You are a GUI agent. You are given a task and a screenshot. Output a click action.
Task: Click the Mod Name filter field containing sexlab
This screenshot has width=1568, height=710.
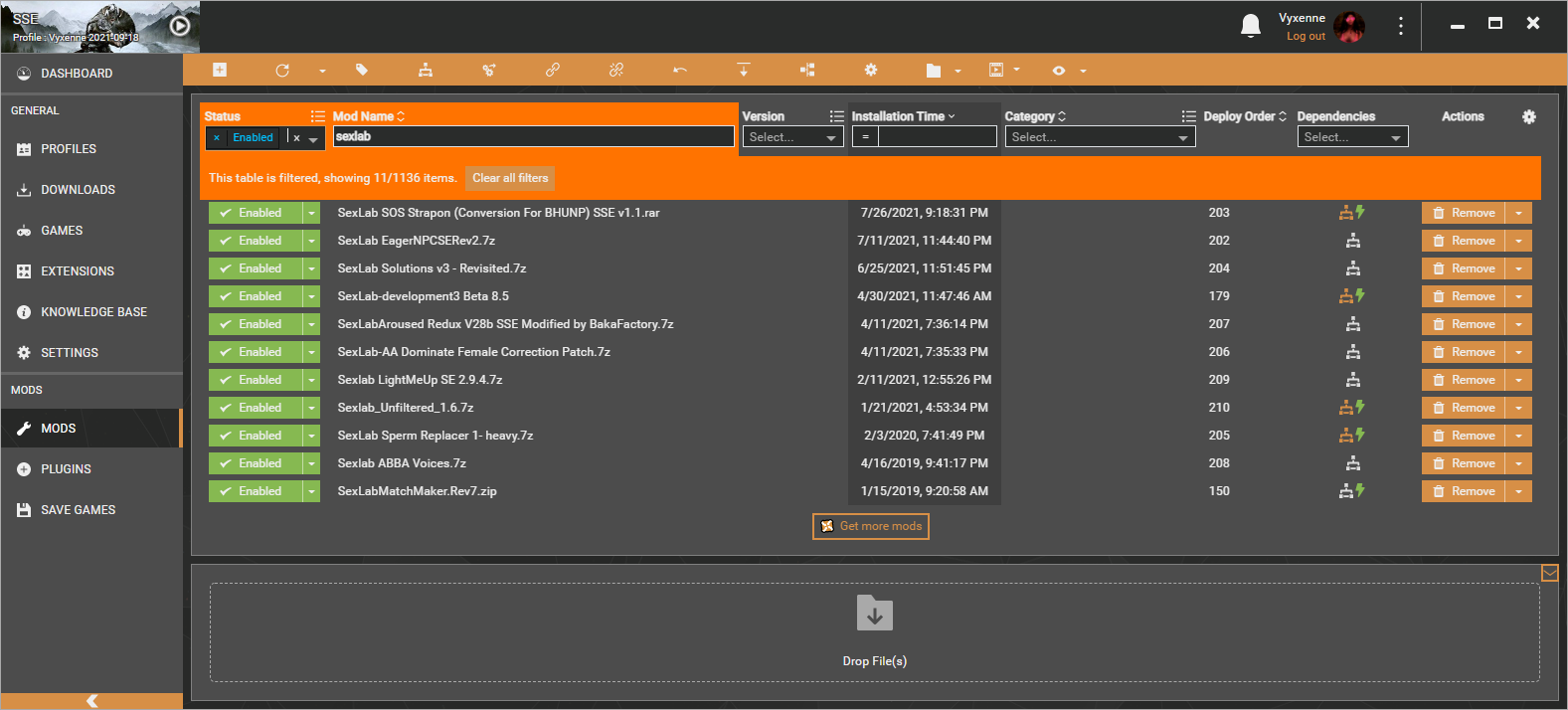[x=534, y=136]
